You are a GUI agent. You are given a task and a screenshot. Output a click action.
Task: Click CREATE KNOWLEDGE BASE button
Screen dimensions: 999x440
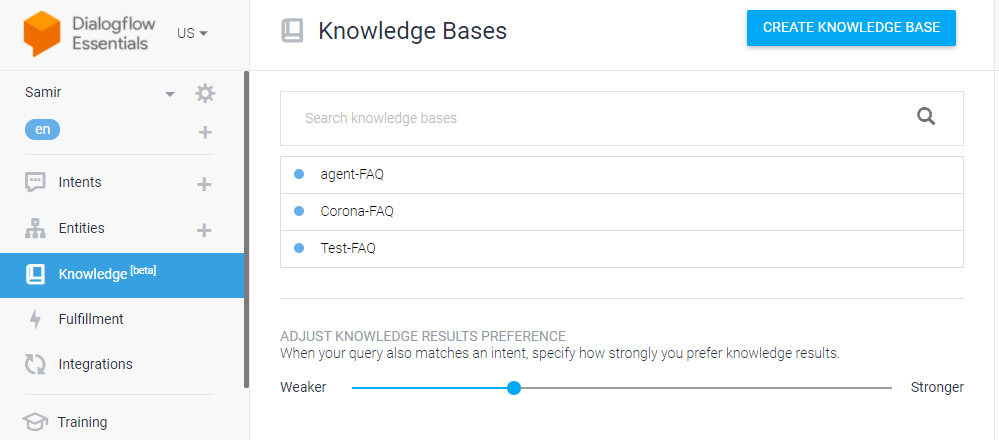click(851, 28)
